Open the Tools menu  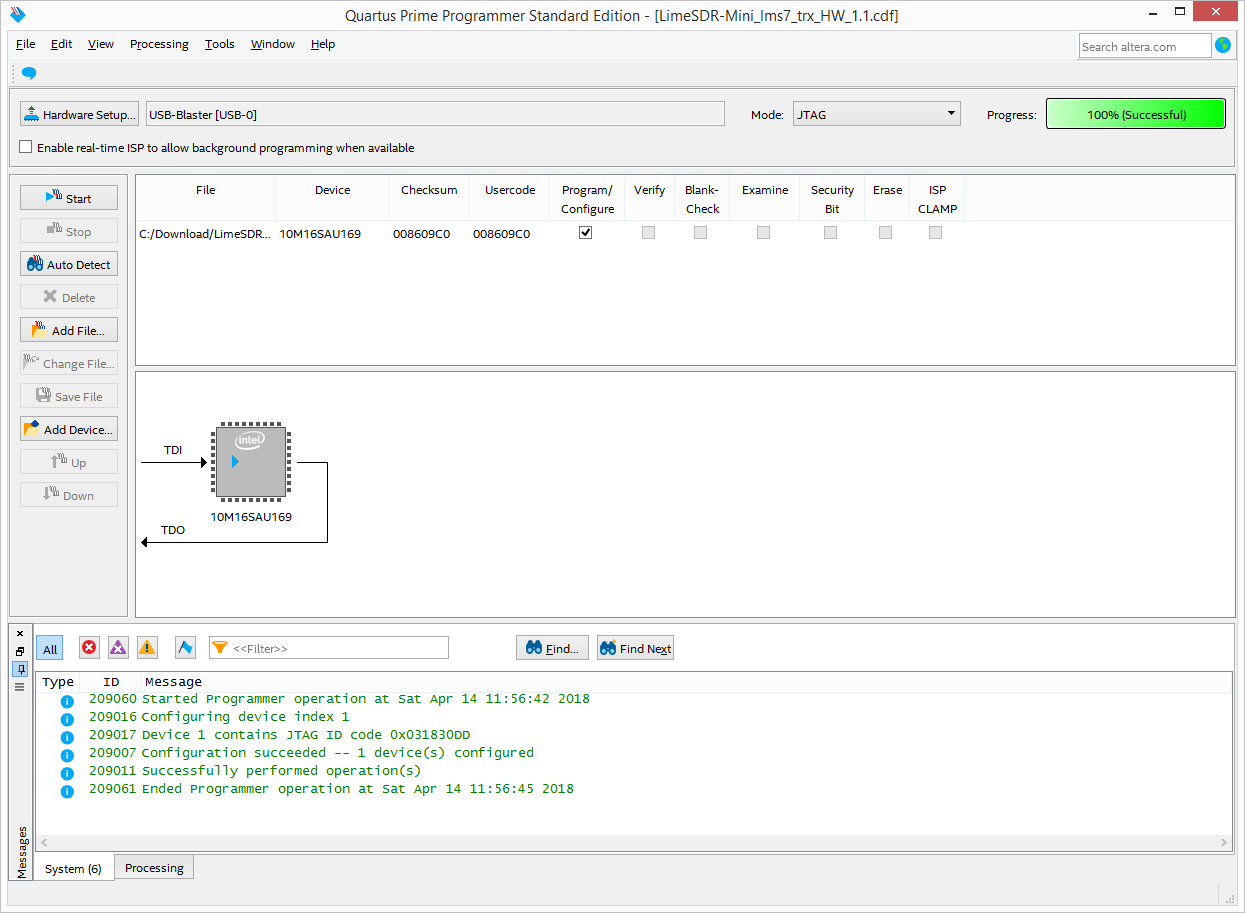220,44
